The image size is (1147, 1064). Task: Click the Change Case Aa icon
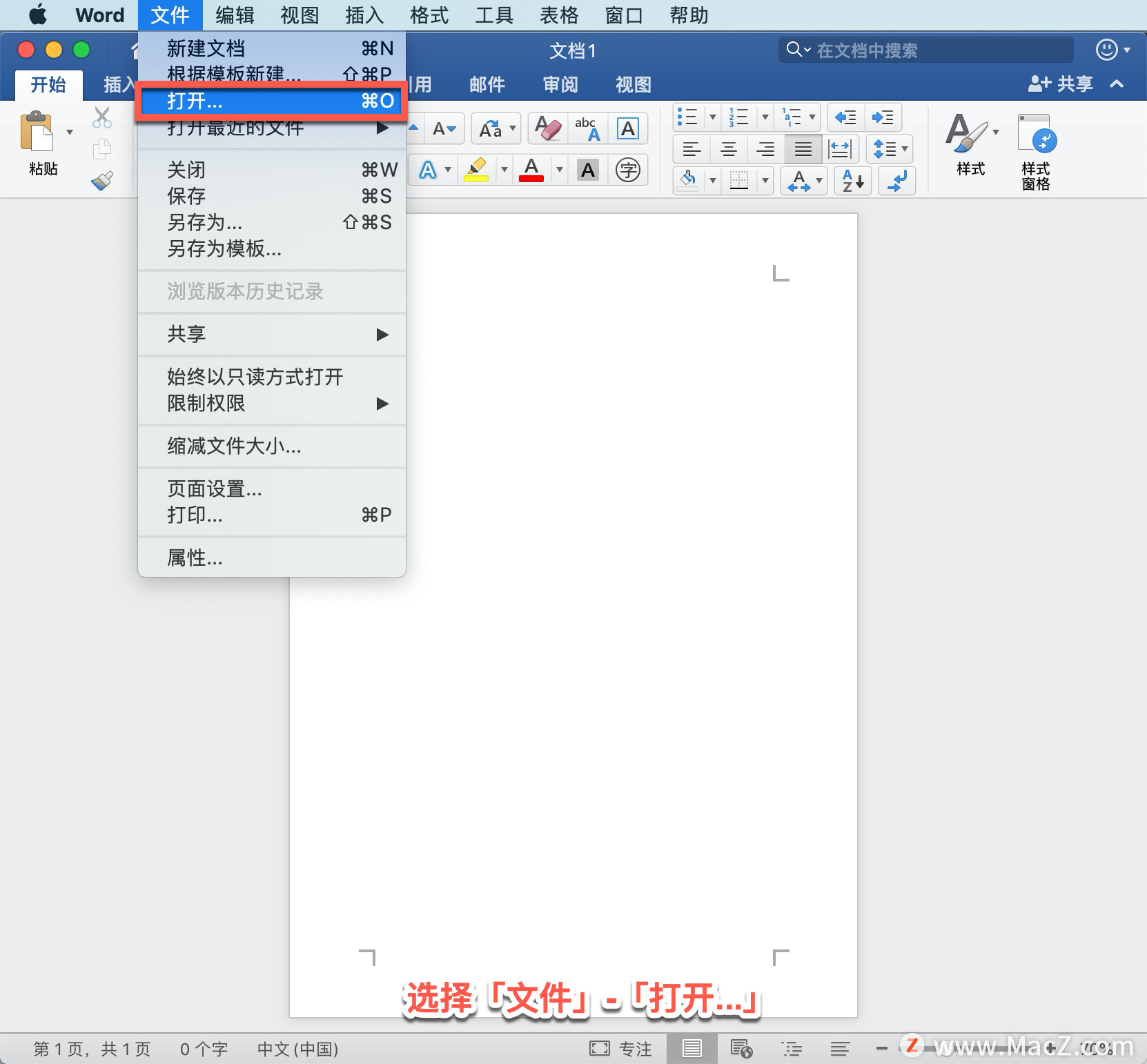tap(491, 128)
